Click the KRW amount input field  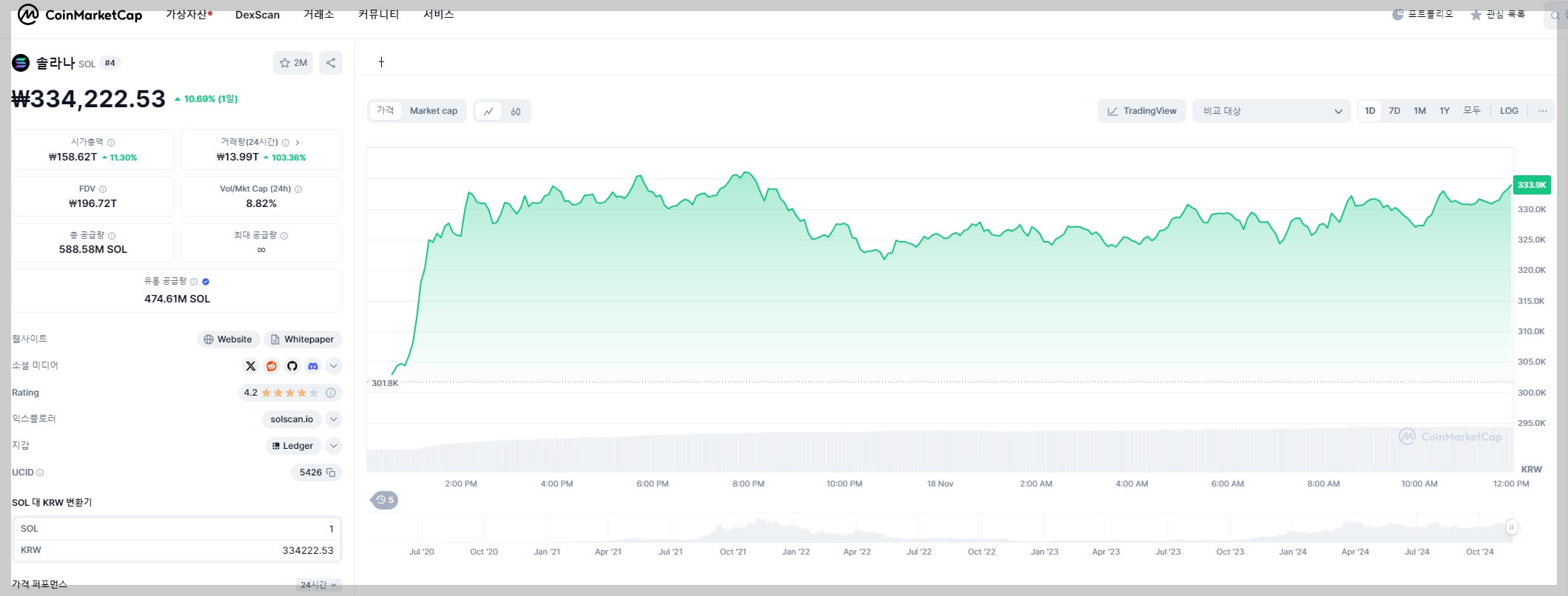click(177, 550)
